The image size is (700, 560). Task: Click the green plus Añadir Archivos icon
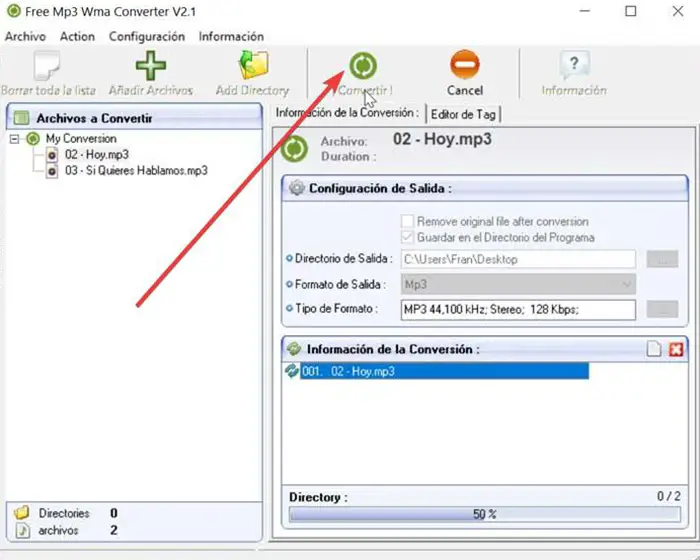point(151,65)
